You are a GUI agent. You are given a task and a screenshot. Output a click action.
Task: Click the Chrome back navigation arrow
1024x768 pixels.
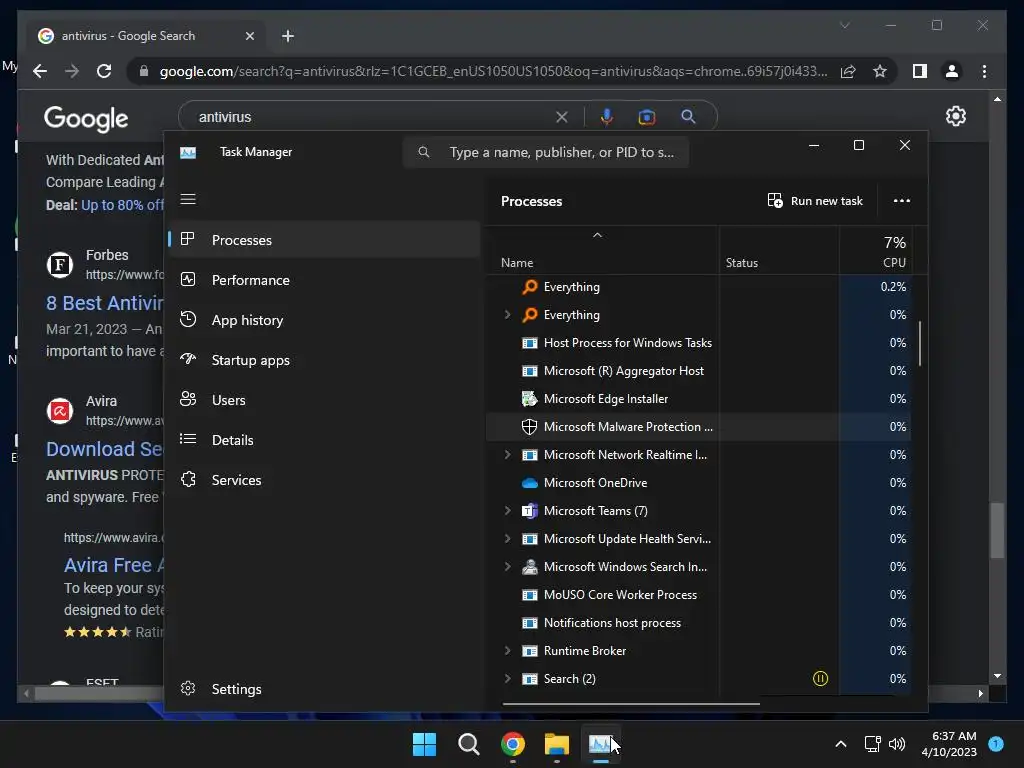coord(40,71)
